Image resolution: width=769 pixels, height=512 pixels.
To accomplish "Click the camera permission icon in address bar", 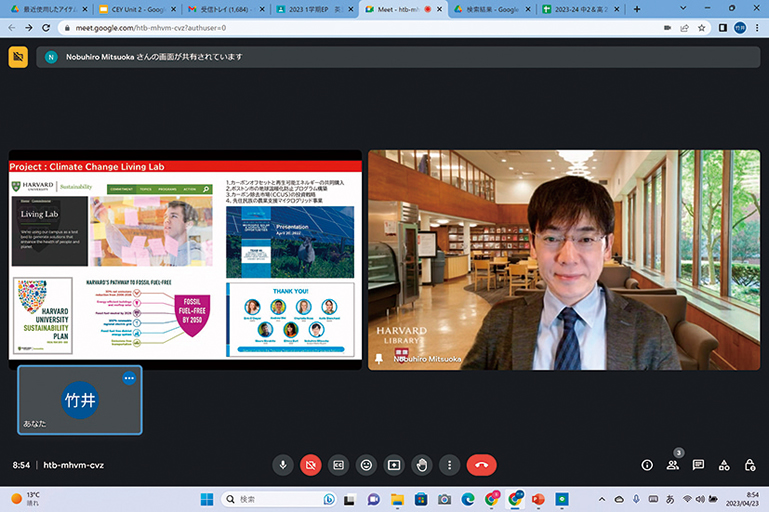I will pos(667,28).
